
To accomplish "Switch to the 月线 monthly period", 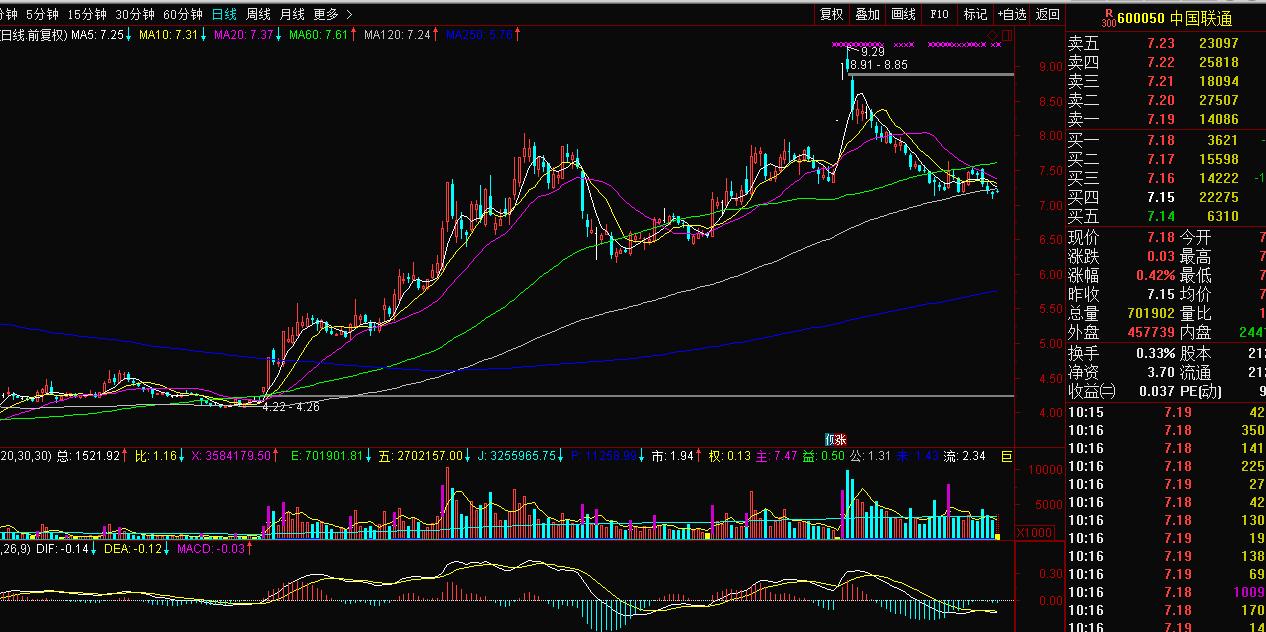I will [292, 14].
